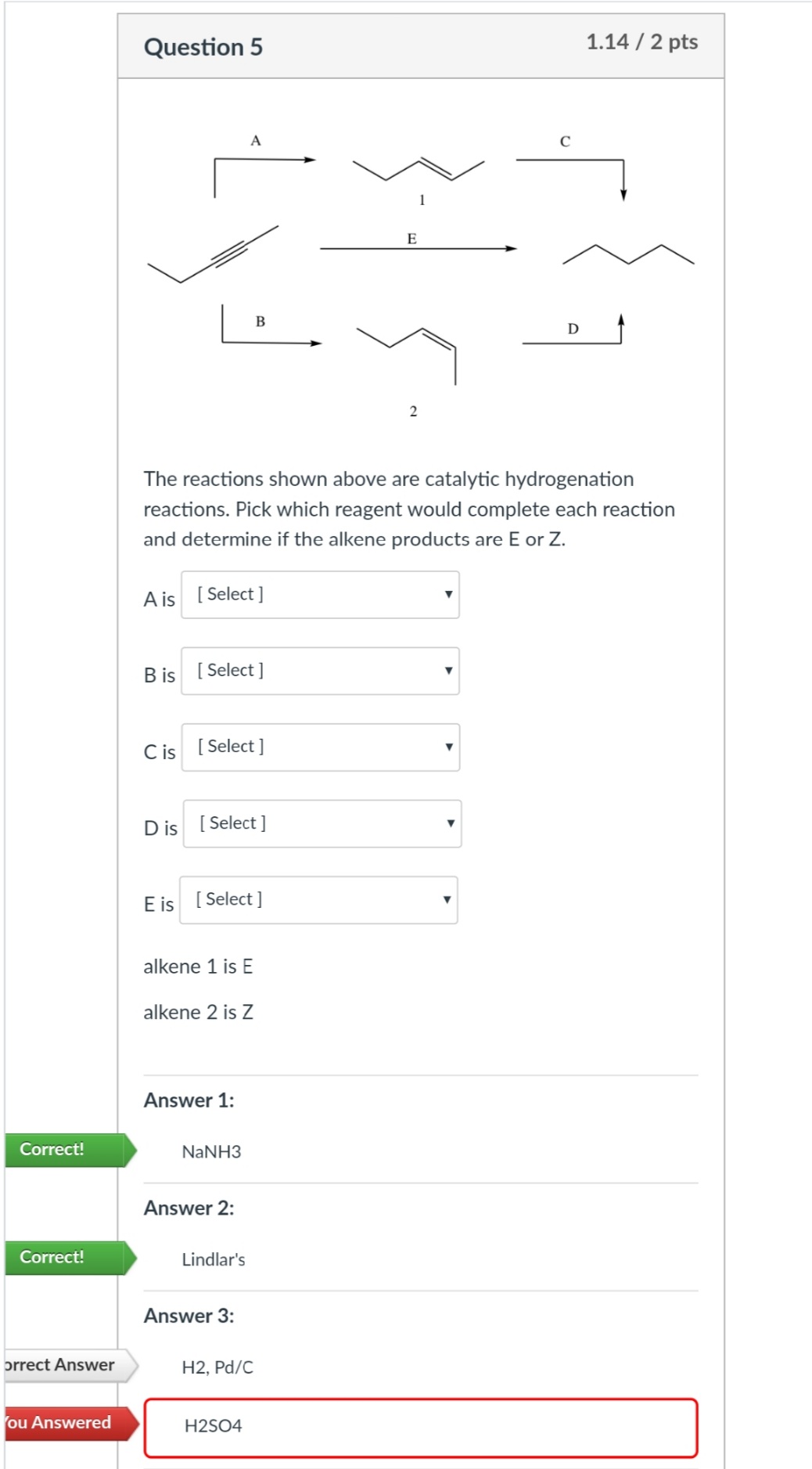Open the 'C is' select dropdown
The height and width of the screenshot is (1469, 812).
(321, 747)
